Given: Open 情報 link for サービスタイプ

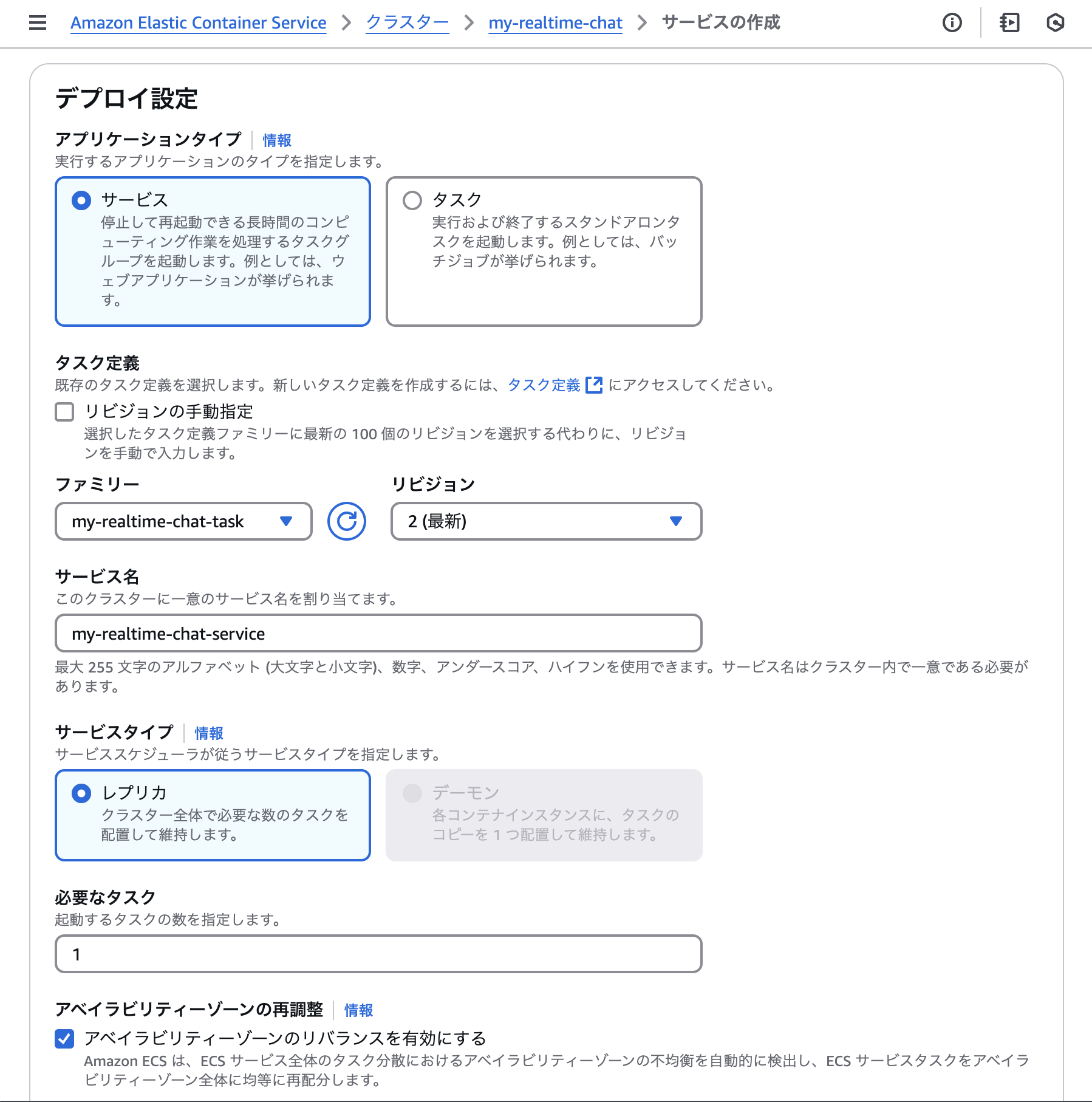Looking at the screenshot, I should [209, 733].
